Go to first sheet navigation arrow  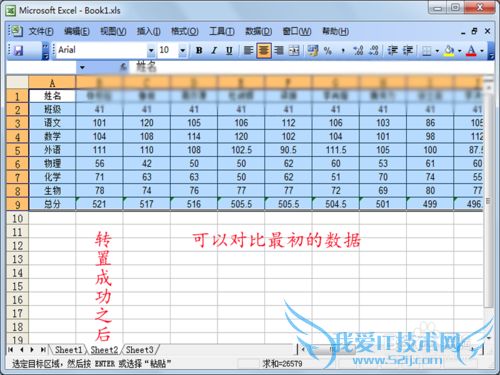[11, 350]
